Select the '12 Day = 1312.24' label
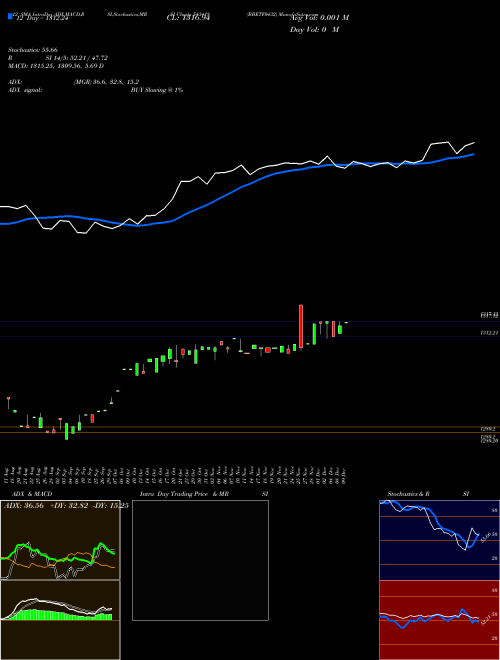500x660 pixels. tap(43, 18)
